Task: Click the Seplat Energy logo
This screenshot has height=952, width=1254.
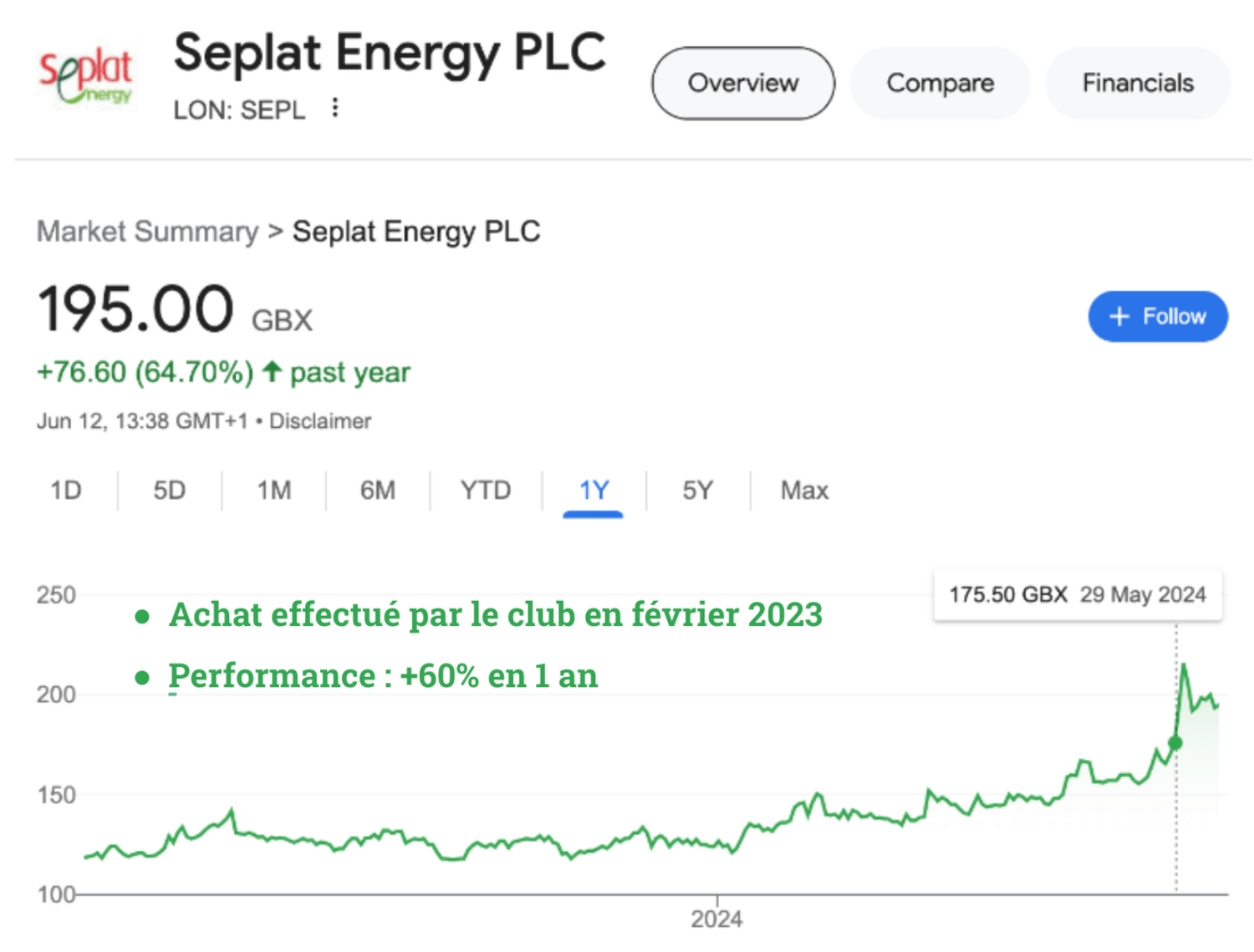Action: coord(85,77)
